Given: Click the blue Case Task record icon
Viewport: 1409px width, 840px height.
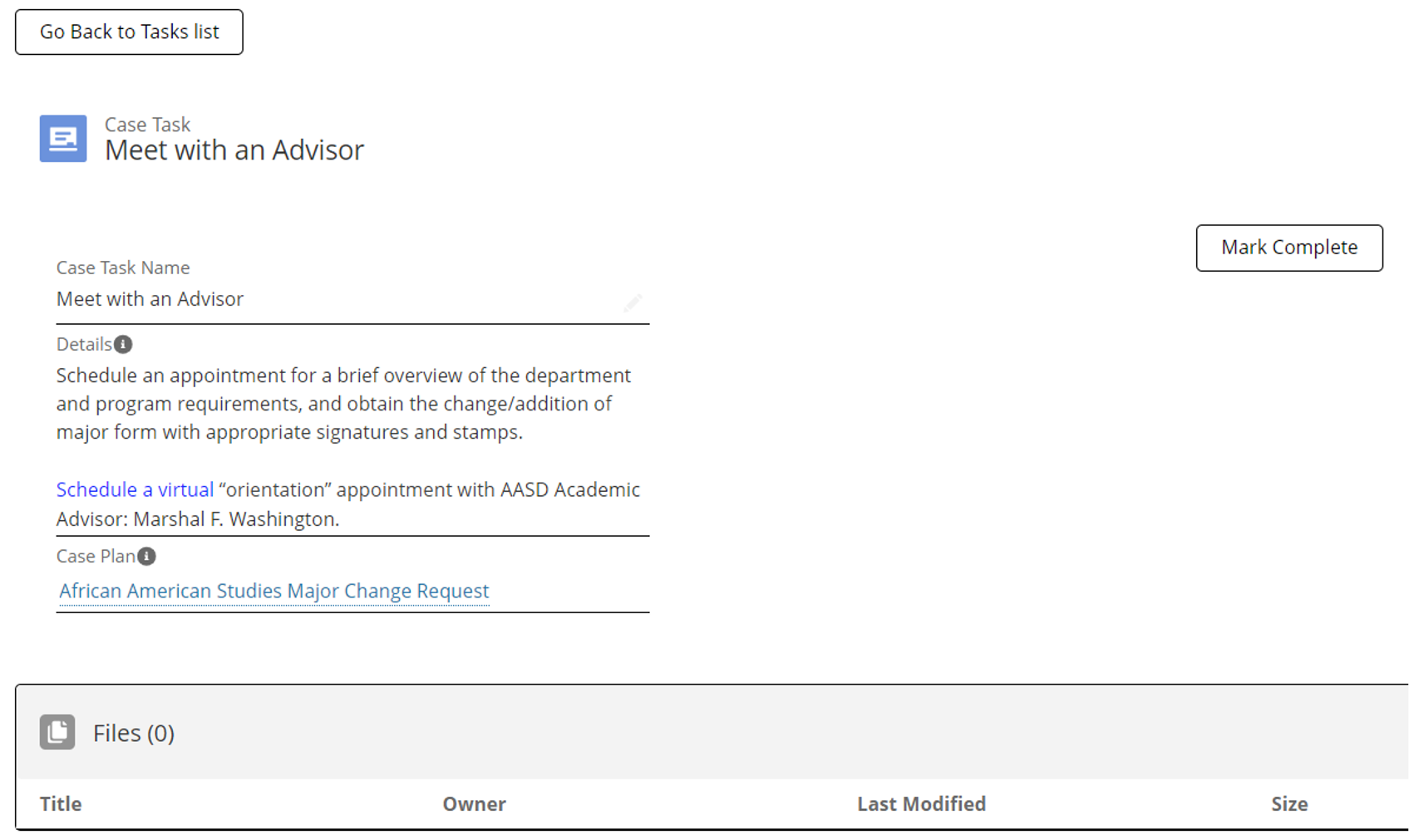Looking at the screenshot, I should (x=63, y=139).
